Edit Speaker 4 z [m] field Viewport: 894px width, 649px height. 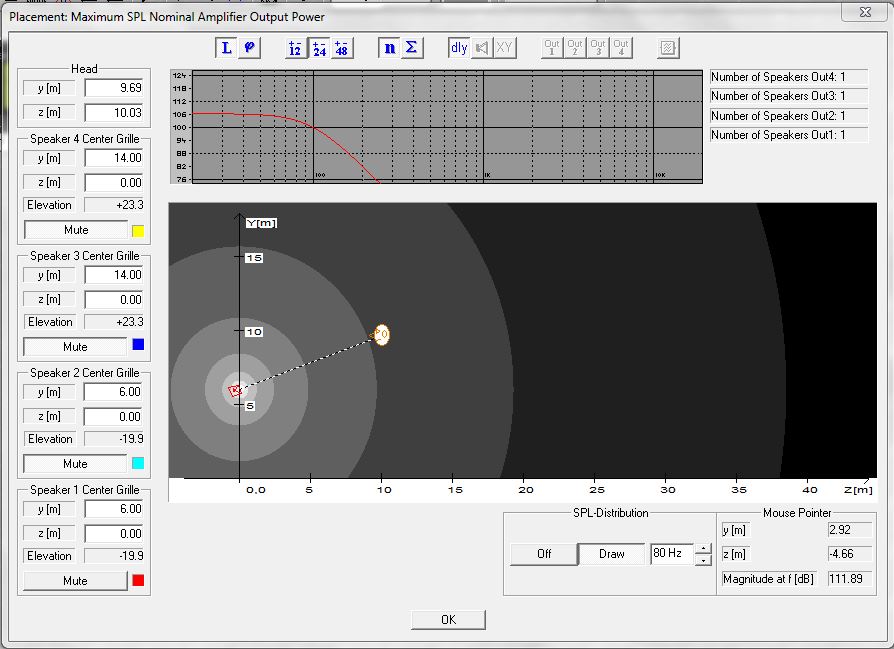(114, 182)
